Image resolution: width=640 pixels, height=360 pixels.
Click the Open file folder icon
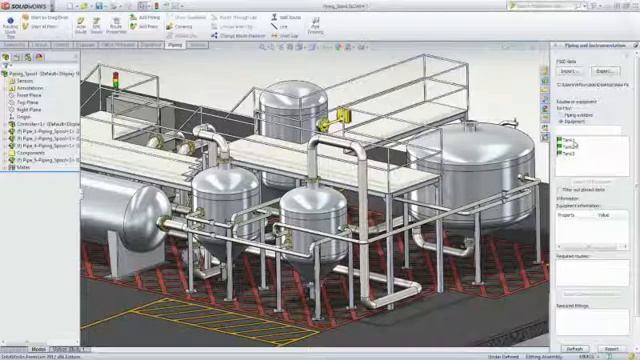[x=84, y=6]
